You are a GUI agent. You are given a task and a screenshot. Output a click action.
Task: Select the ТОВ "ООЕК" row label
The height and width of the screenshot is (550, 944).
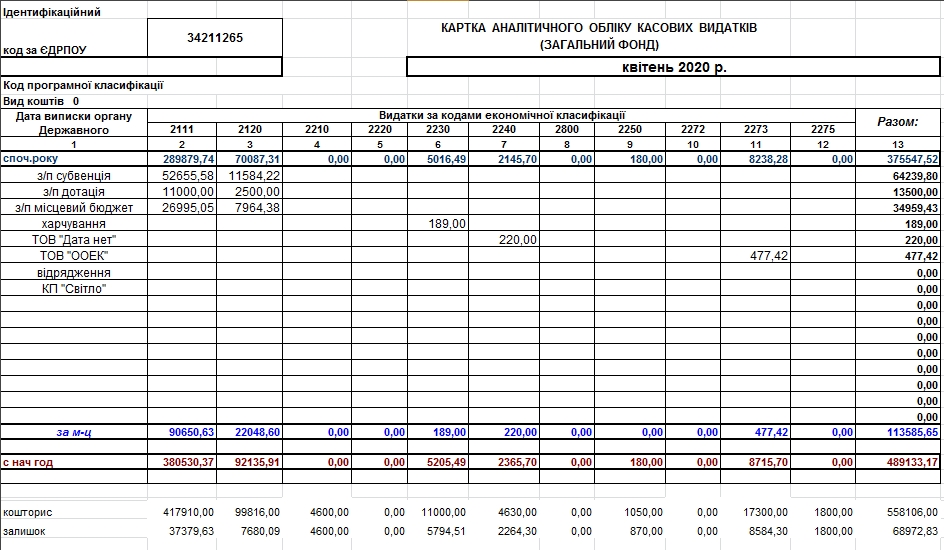(x=74, y=256)
